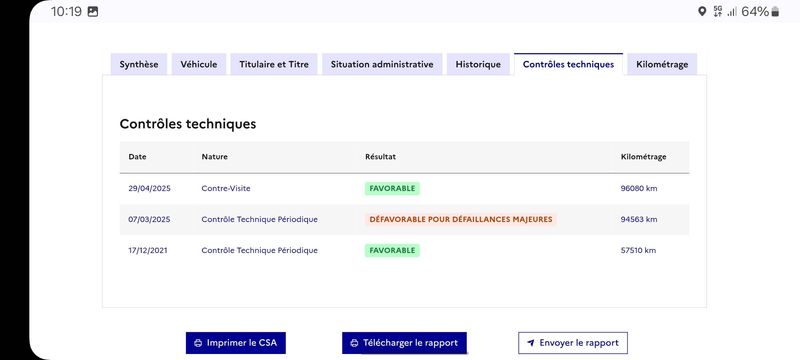Select the 17/12/2021 Contrôle Technique Périodique row
Viewport: 800px width, 360px height.
(x=405, y=250)
